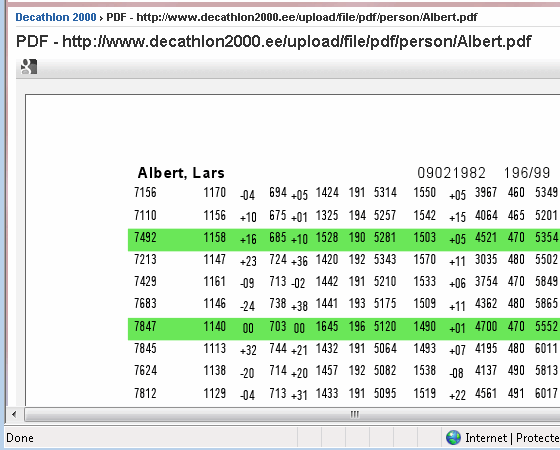Image resolution: width=560 pixels, height=450 pixels.
Task: Click the value '5849' in the 7429 row
Action: [546, 281]
